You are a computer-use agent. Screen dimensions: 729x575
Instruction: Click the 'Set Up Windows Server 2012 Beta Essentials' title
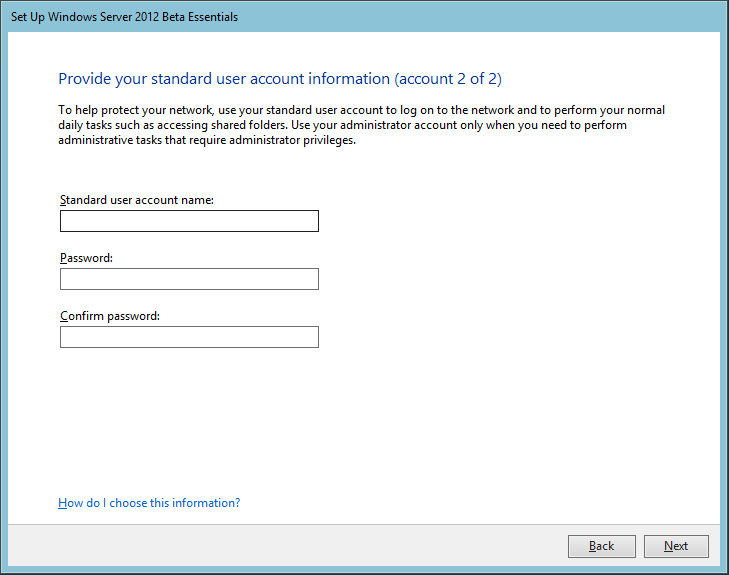pyautogui.click(x=125, y=17)
